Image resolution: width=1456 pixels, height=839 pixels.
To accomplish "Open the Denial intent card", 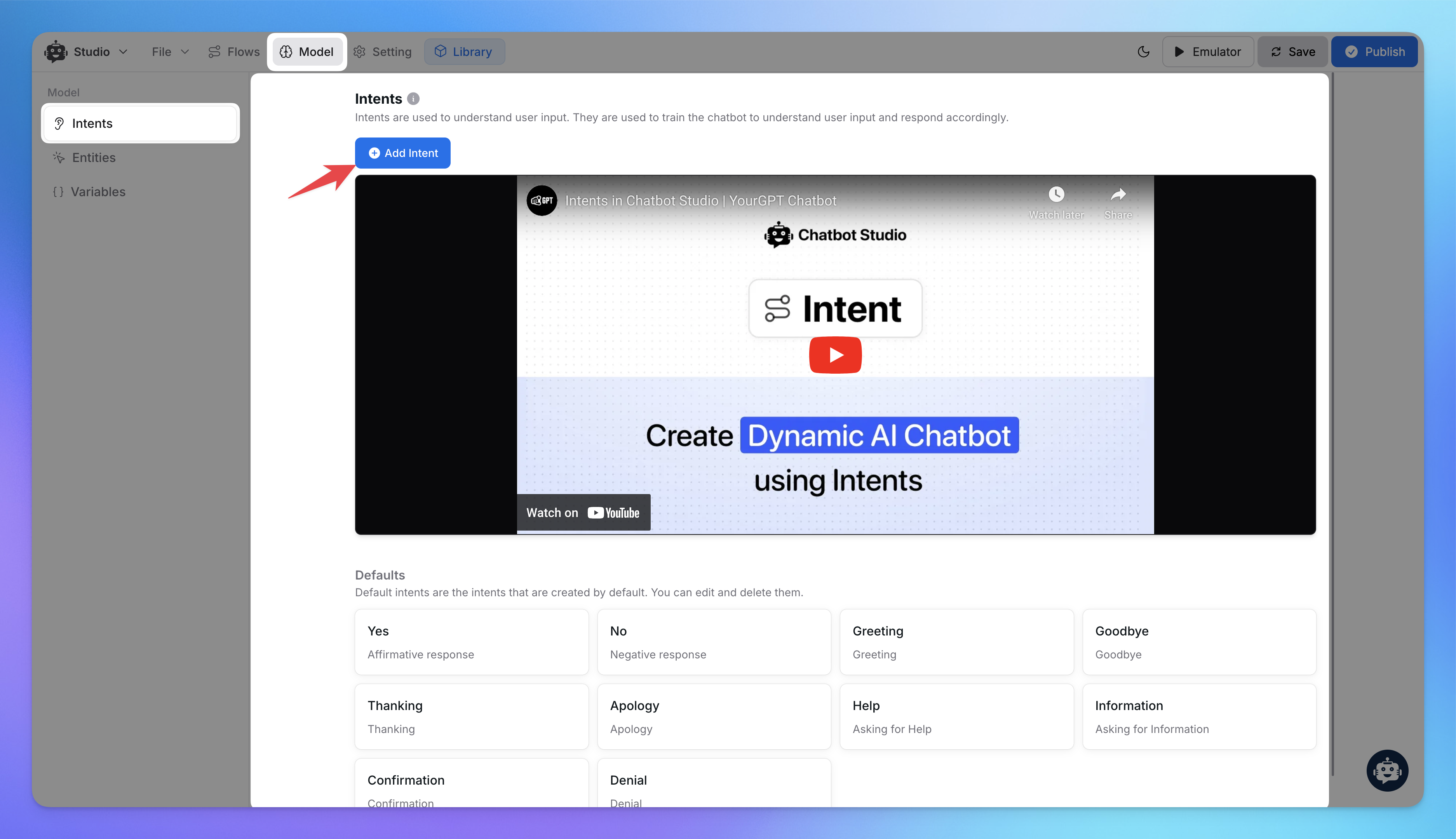I will pyautogui.click(x=714, y=783).
